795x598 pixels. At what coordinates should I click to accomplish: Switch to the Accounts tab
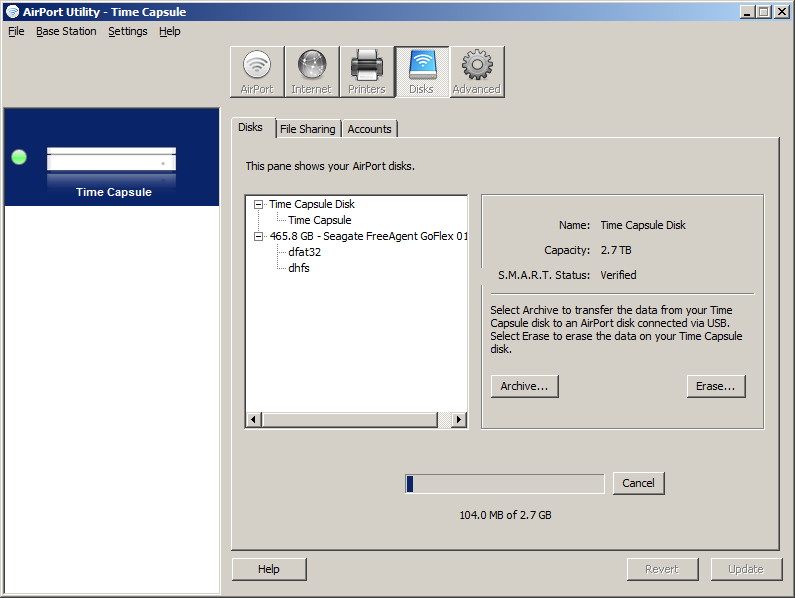click(x=369, y=129)
